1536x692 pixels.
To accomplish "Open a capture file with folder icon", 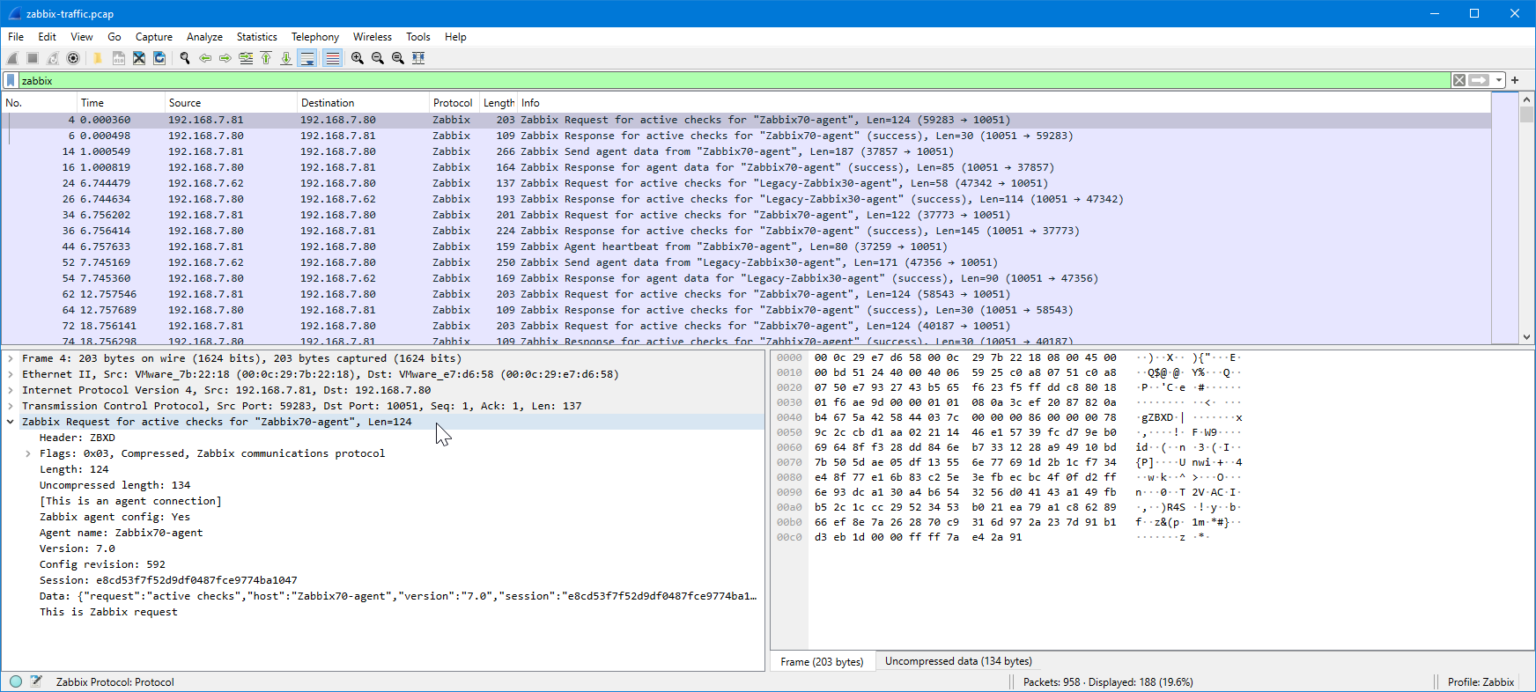I will point(98,58).
